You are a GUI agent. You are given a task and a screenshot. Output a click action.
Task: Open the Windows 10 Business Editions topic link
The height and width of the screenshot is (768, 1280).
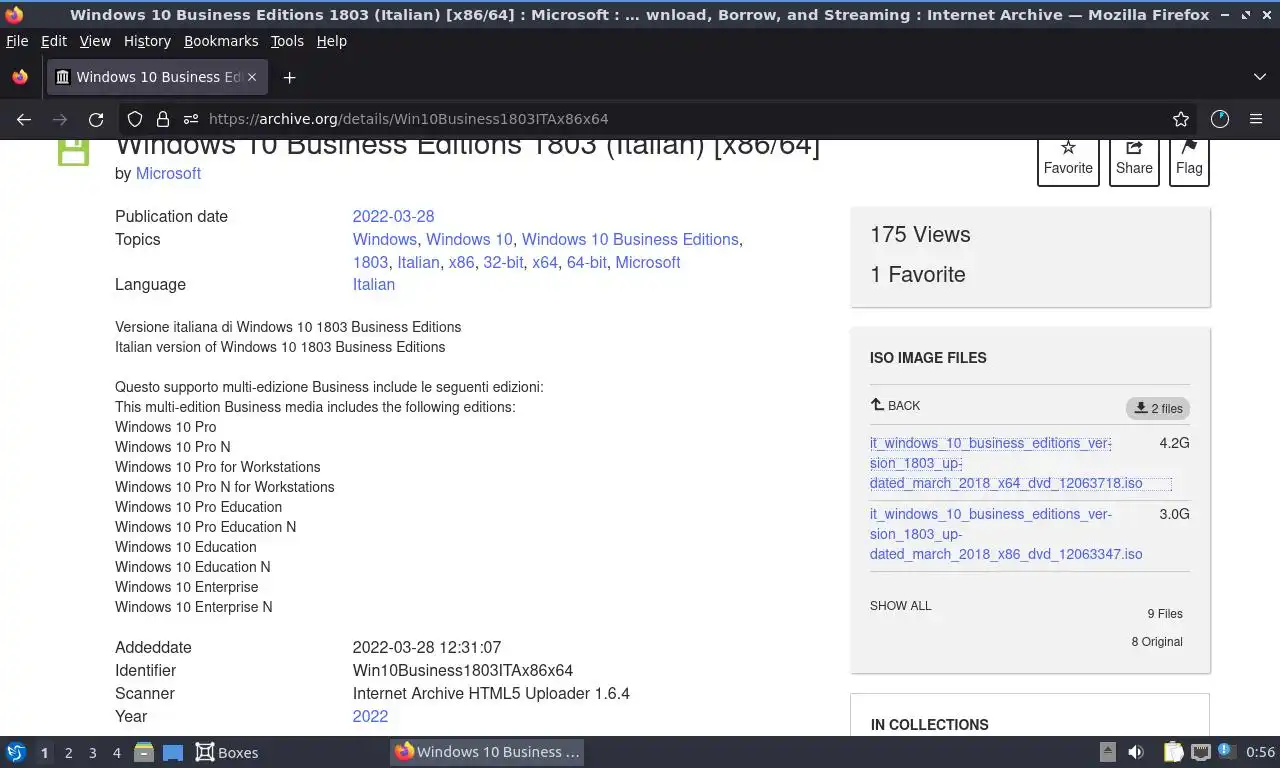point(630,239)
